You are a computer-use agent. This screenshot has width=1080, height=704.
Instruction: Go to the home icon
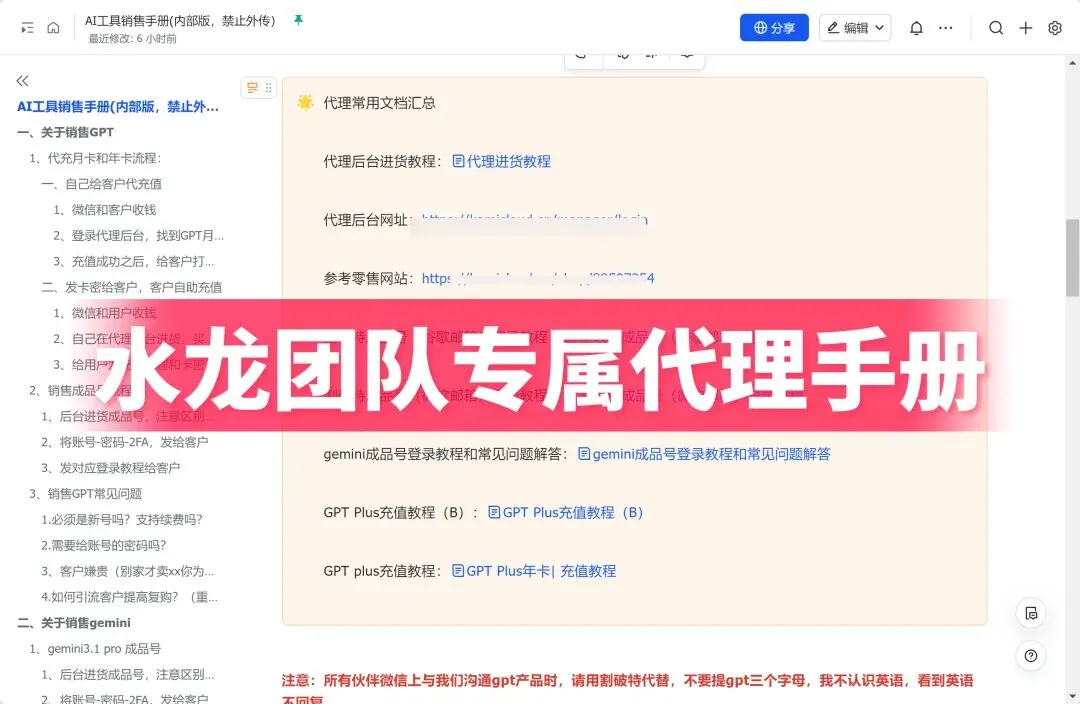[x=53, y=28]
